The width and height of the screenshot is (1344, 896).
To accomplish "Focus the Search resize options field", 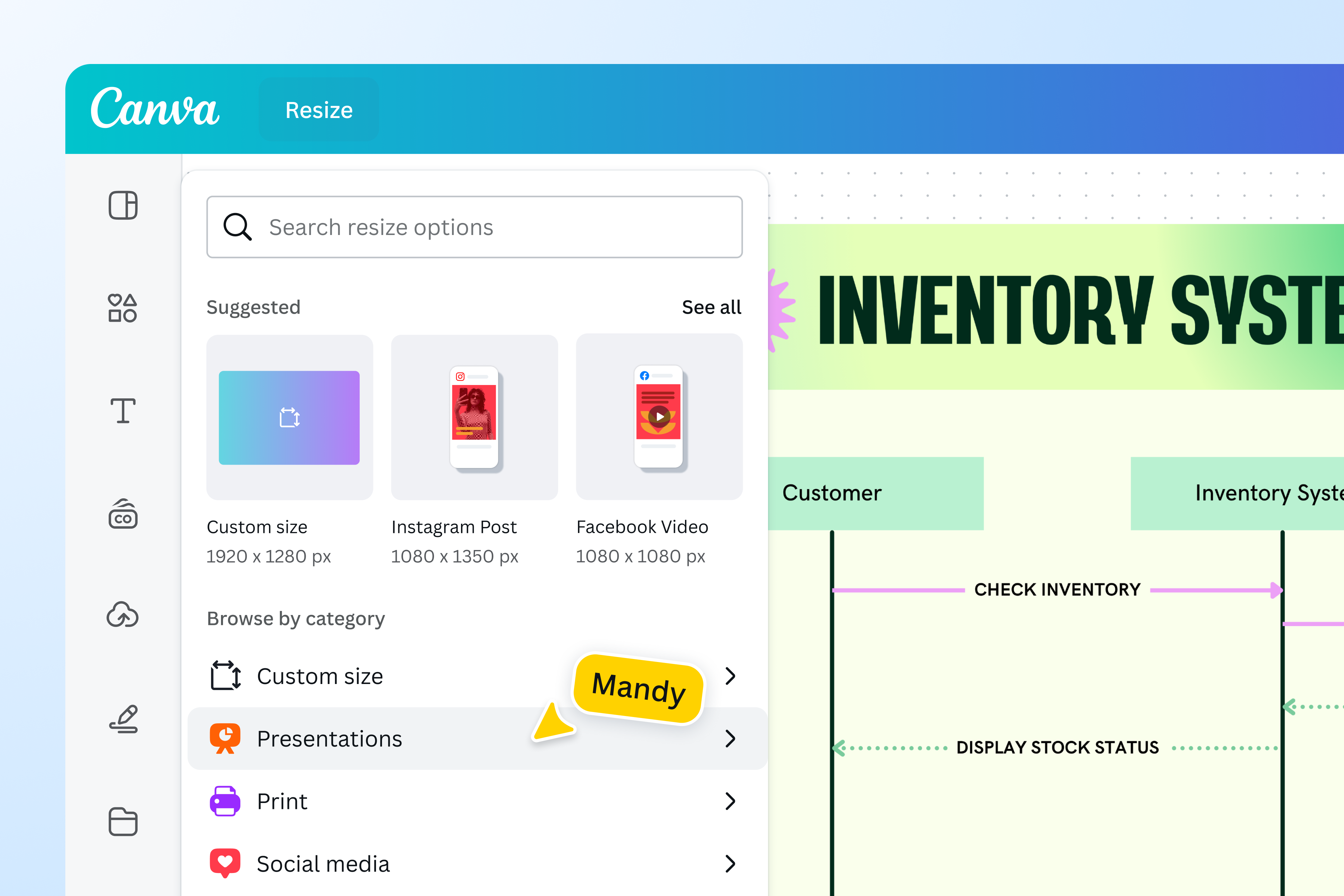I will (474, 227).
